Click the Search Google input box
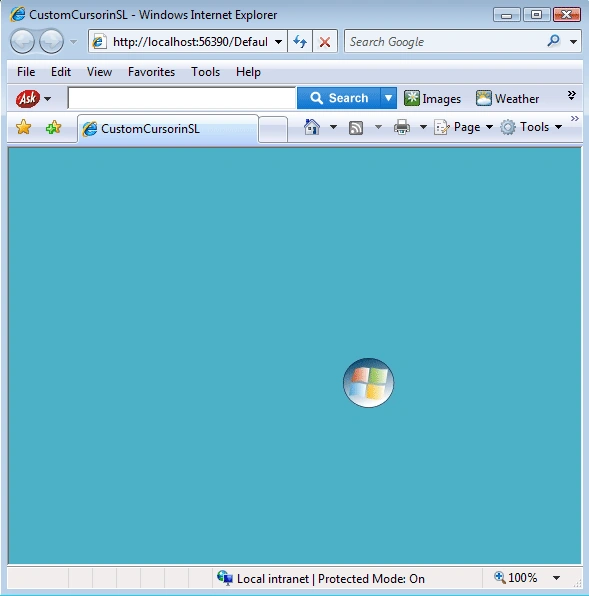 (x=445, y=41)
